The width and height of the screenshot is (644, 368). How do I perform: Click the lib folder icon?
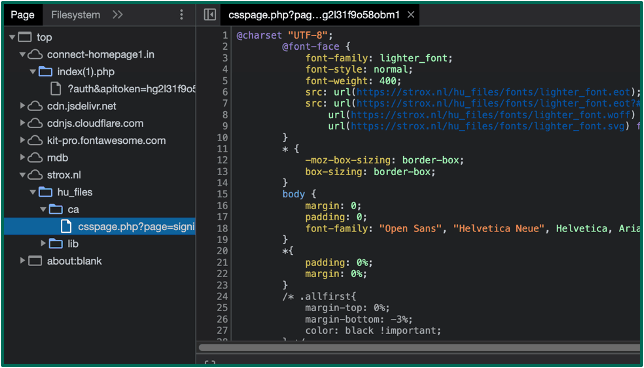pos(56,244)
